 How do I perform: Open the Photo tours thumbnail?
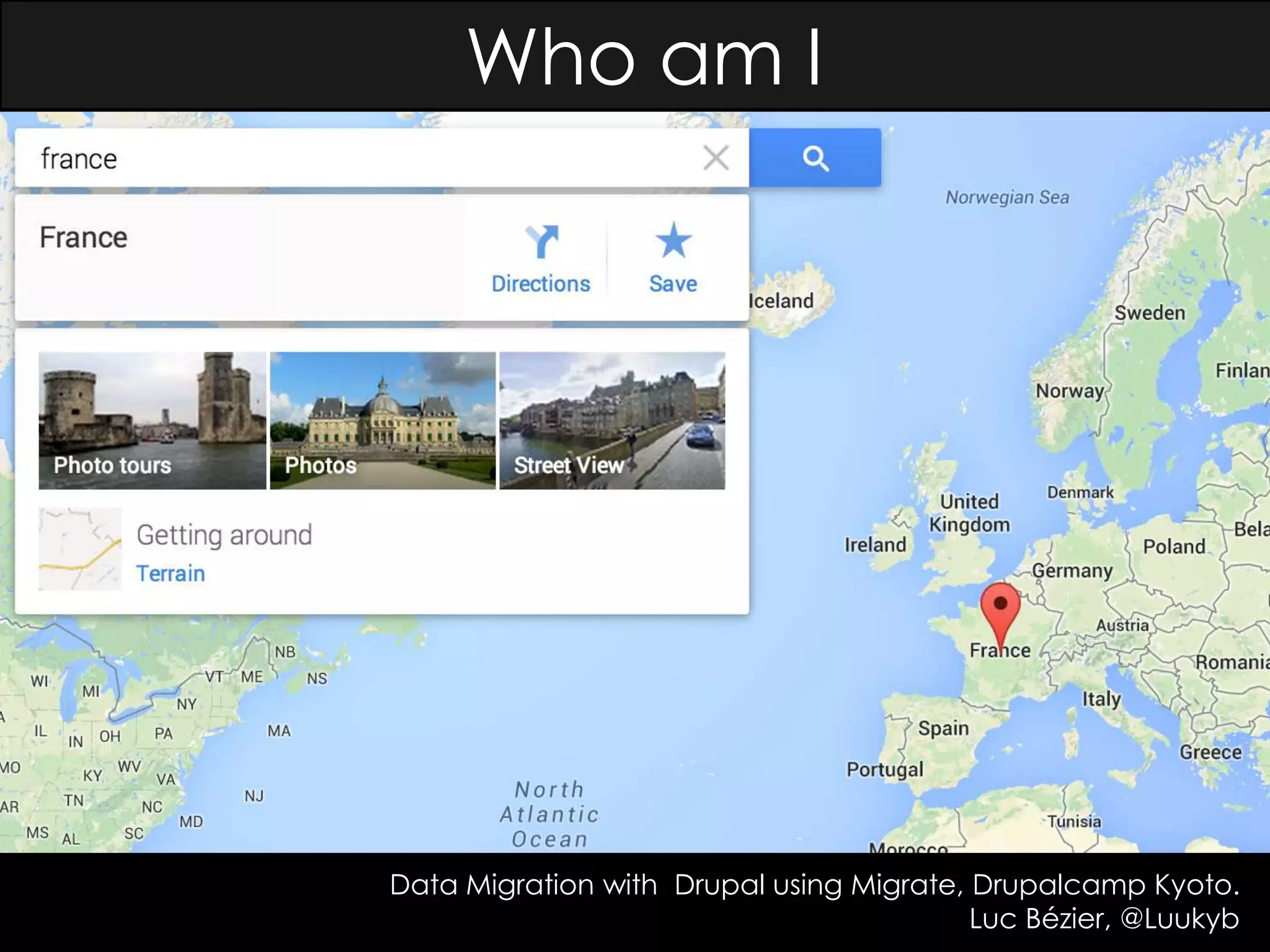pyautogui.click(x=153, y=421)
